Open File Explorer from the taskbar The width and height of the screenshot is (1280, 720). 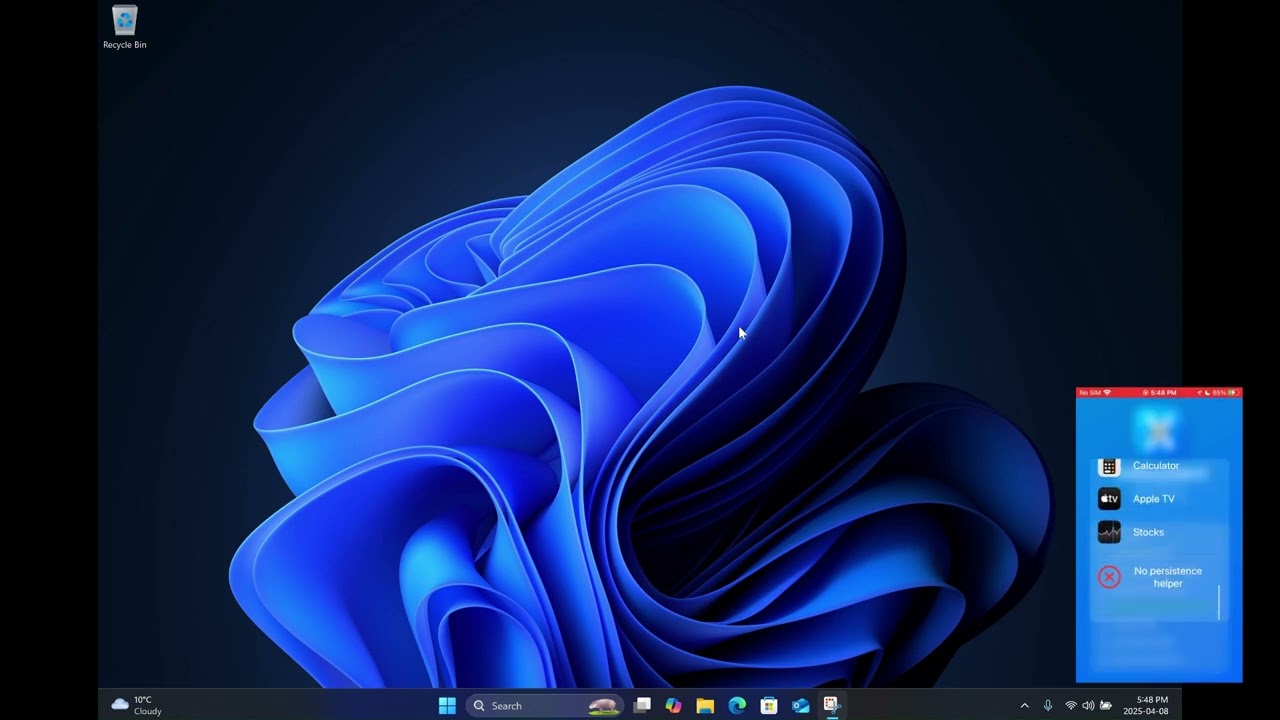705,705
